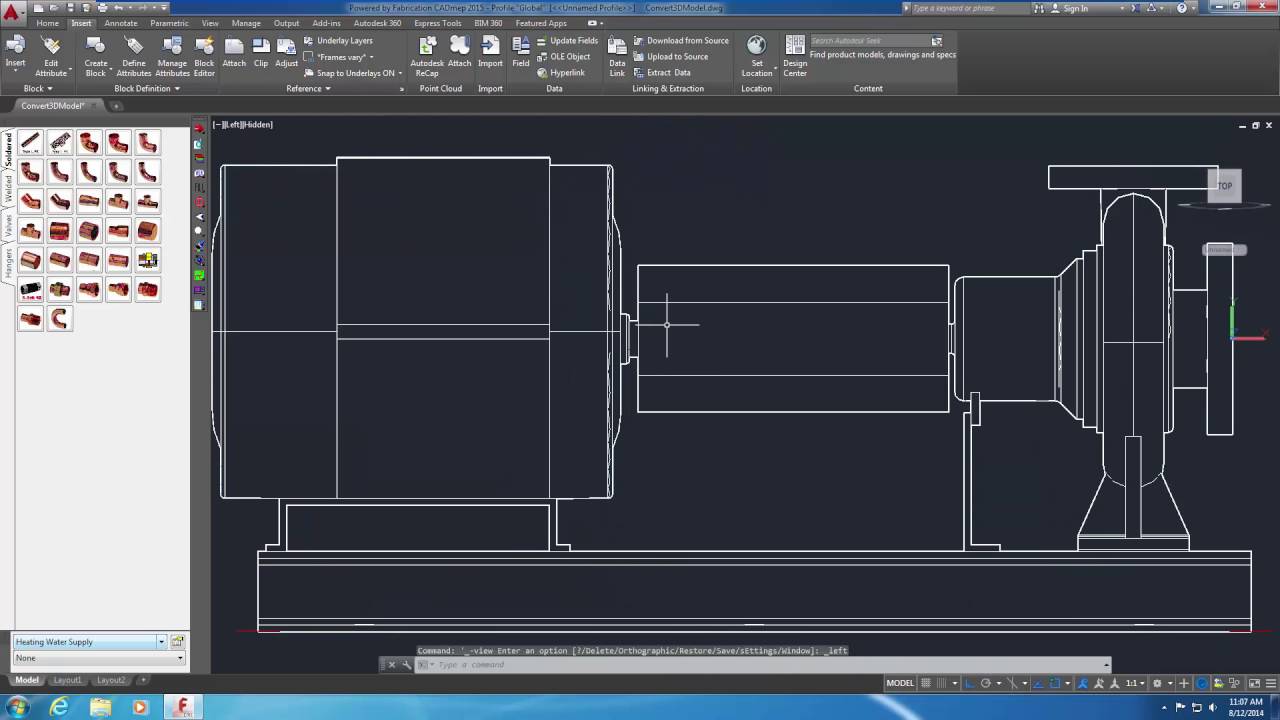
Task: Expand the Block panel dropdown
Action: point(37,88)
